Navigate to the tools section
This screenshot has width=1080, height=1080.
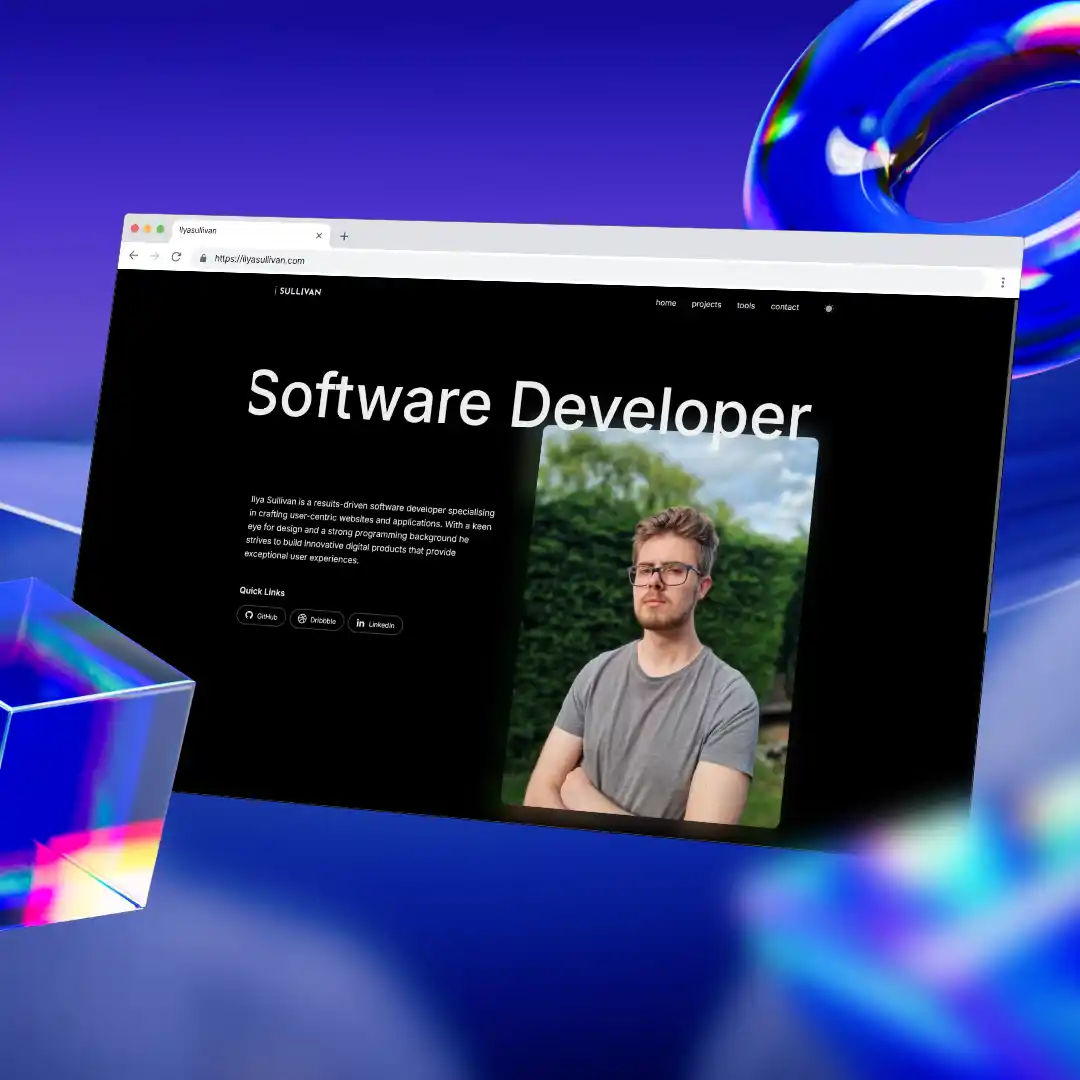tap(746, 305)
